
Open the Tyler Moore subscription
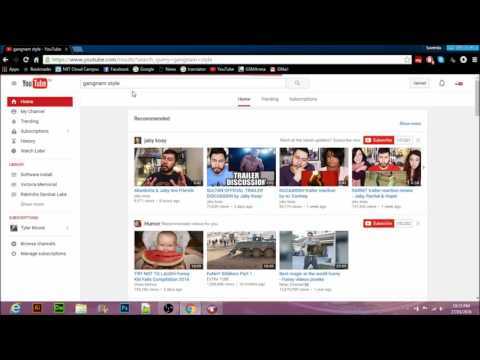(33, 228)
